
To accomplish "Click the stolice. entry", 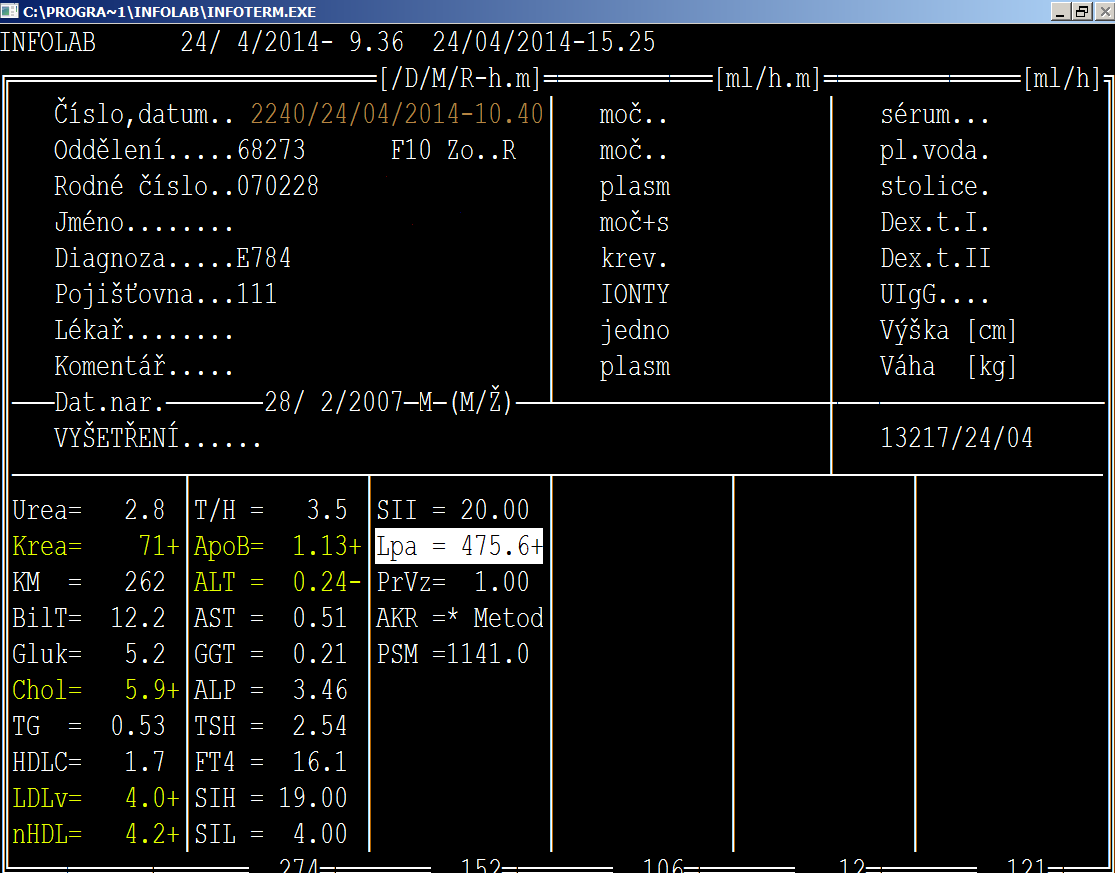I will (934, 186).
